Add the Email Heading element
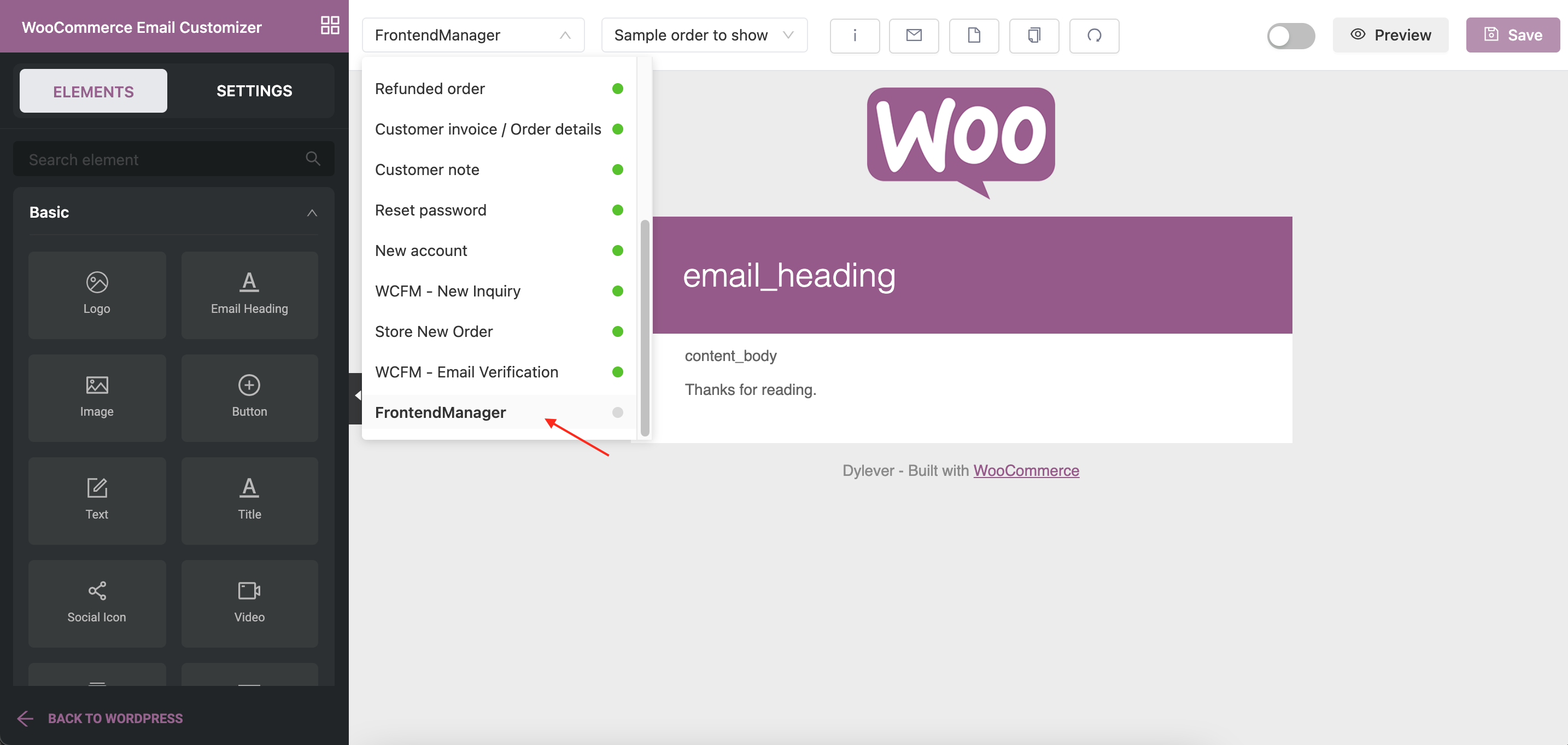The image size is (1568, 745). (x=249, y=295)
